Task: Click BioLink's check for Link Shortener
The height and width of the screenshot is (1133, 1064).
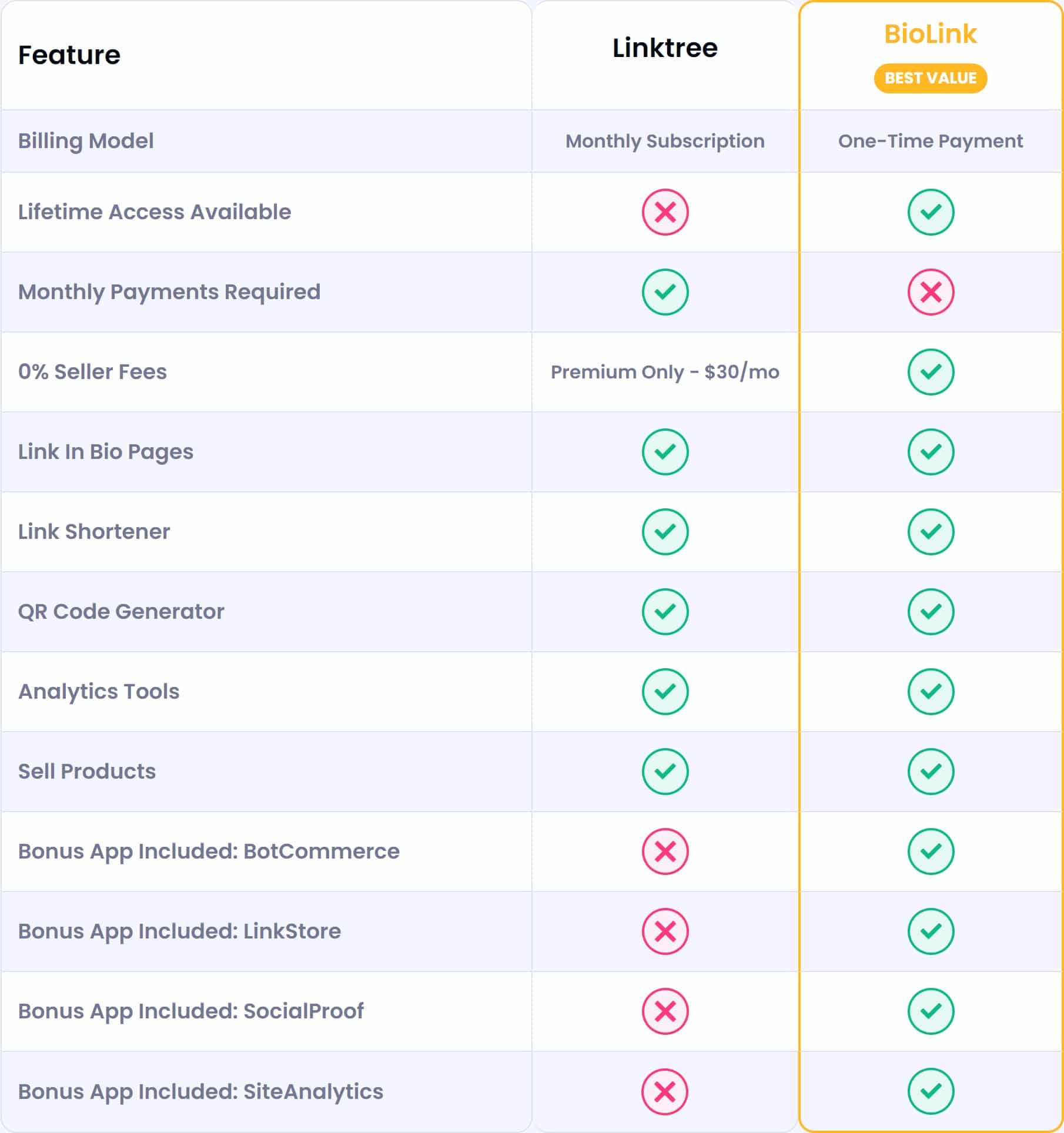Action: [x=931, y=532]
